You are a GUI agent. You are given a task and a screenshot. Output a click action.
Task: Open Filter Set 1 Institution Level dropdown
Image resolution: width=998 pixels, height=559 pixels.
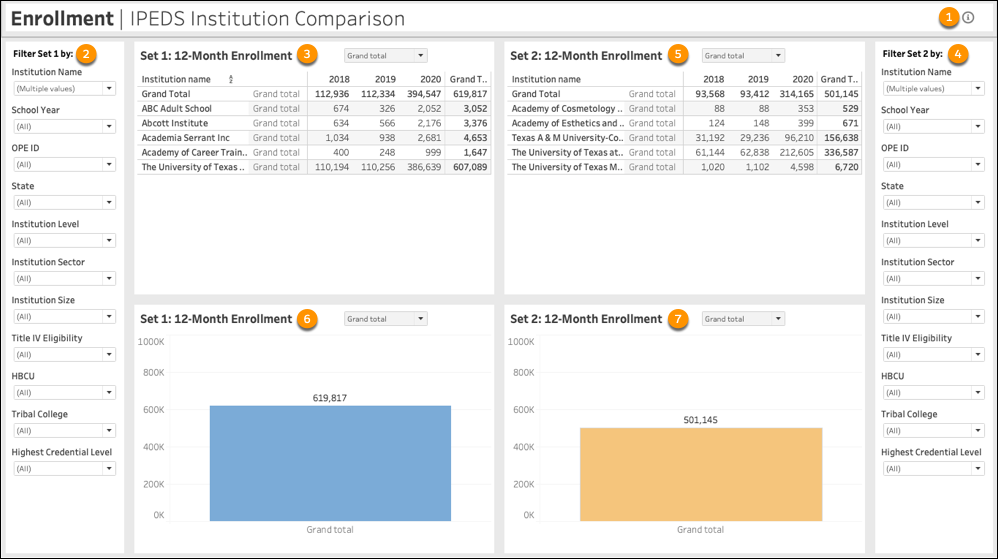pyautogui.click(x=64, y=241)
